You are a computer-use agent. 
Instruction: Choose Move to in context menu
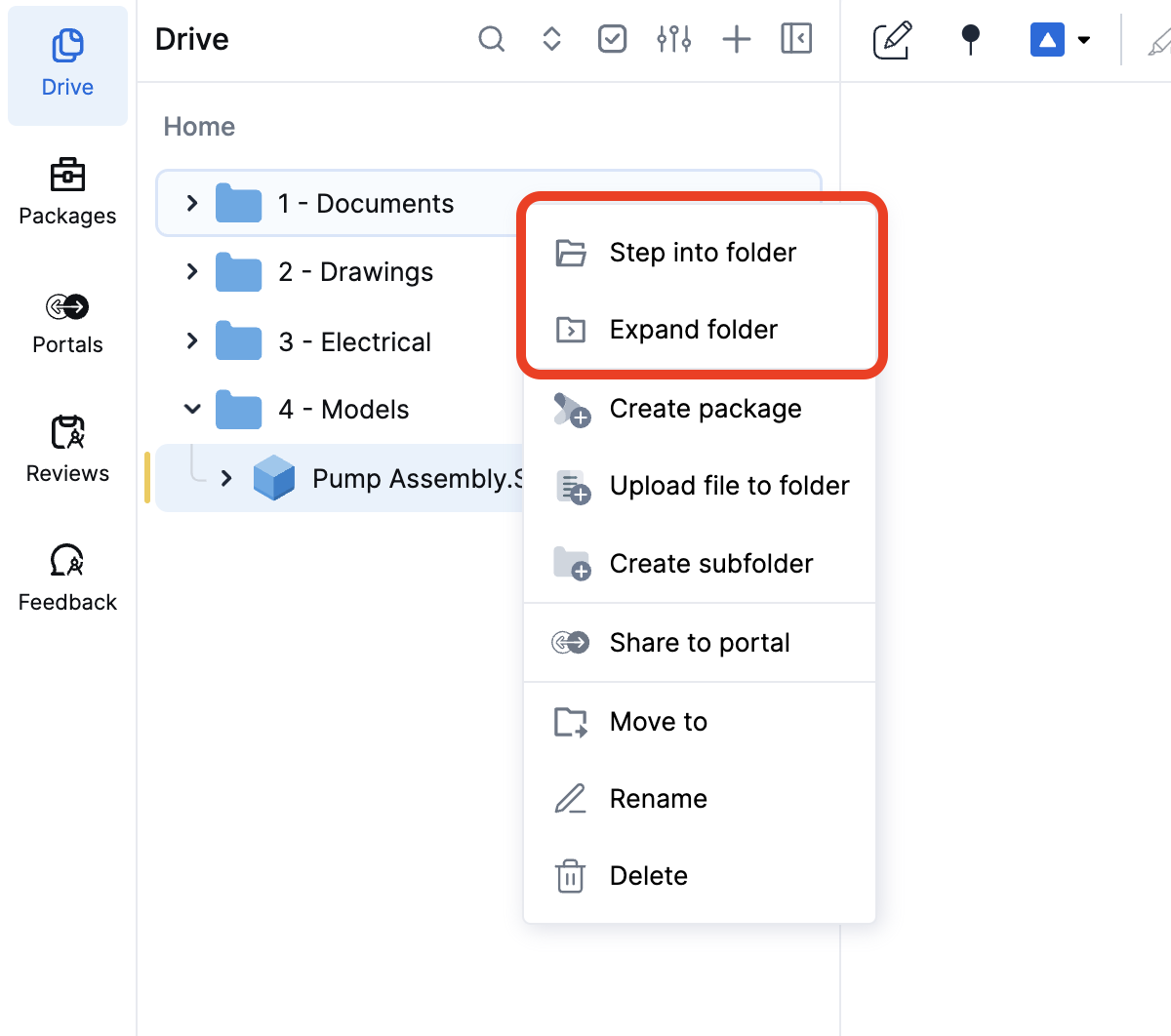coord(700,722)
